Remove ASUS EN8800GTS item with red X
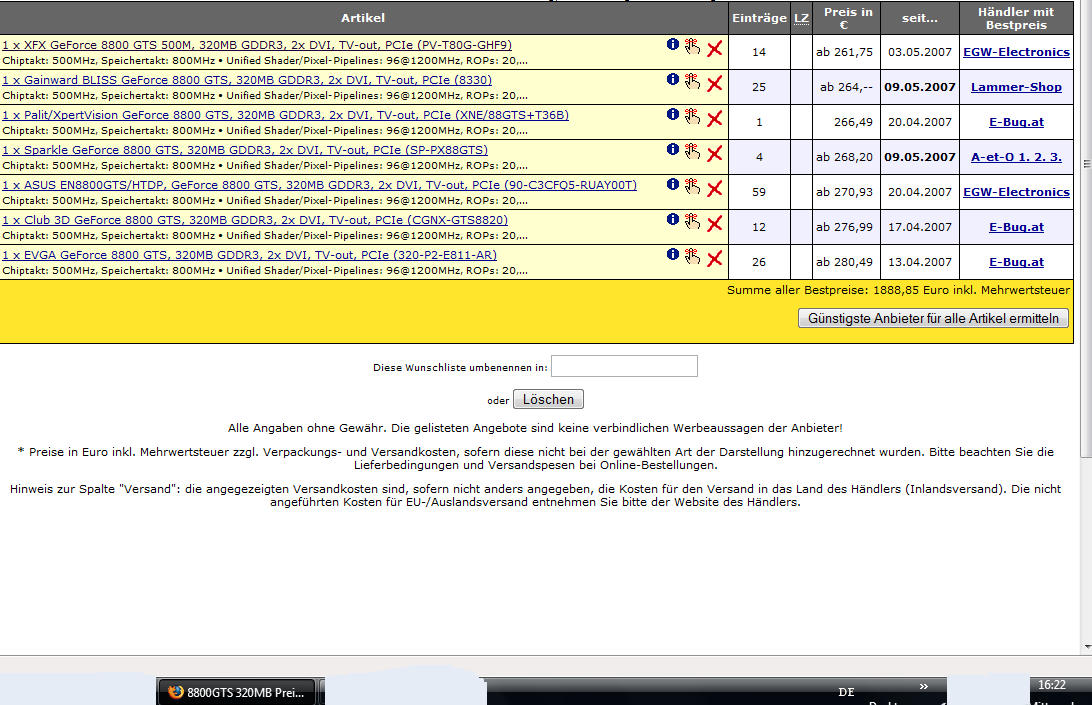1092x705 pixels. [715, 189]
